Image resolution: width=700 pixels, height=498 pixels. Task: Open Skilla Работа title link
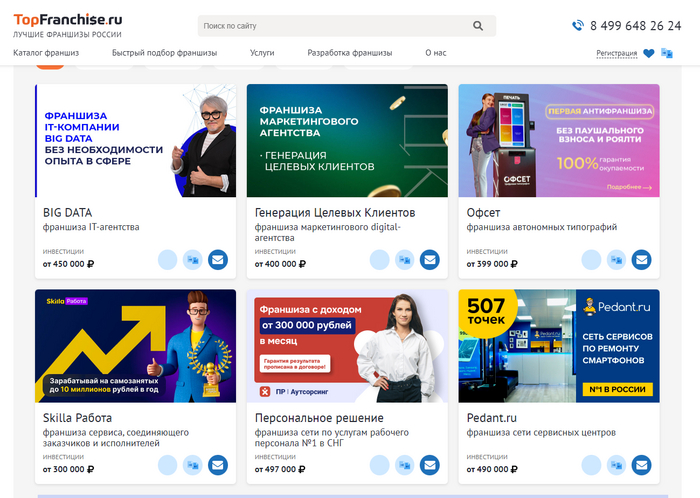tap(77, 418)
